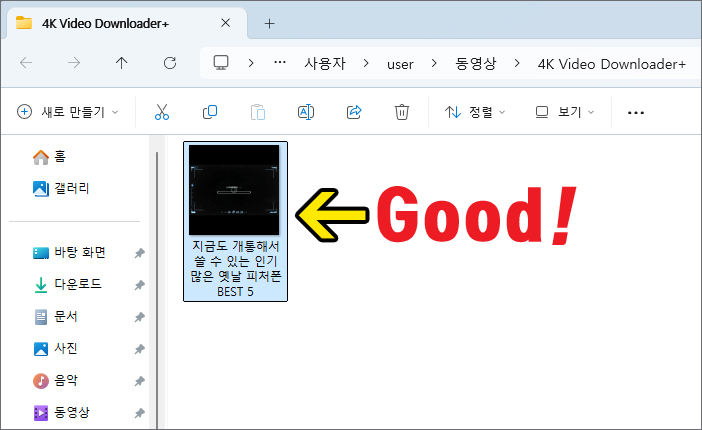Open the 보기 view dropdown
Screen dimensions: 702x430
[x=565, y=112]
